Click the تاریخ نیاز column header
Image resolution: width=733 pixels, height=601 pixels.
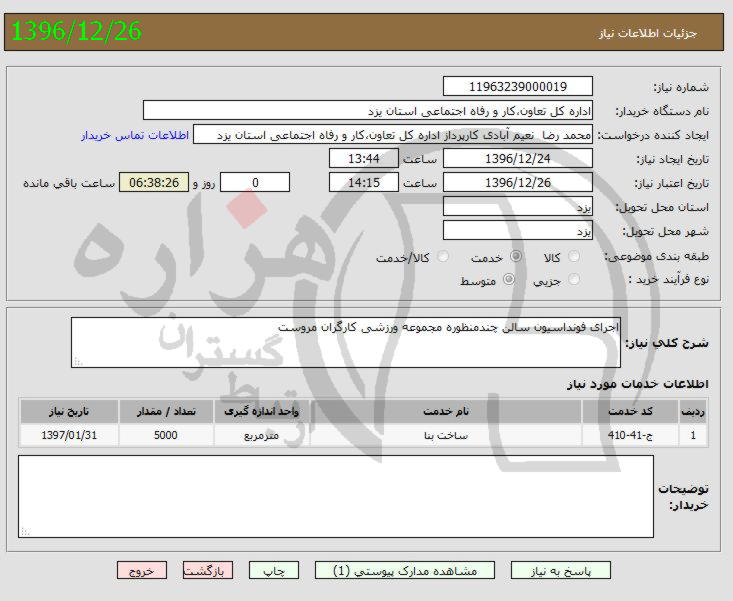(69, 411)
